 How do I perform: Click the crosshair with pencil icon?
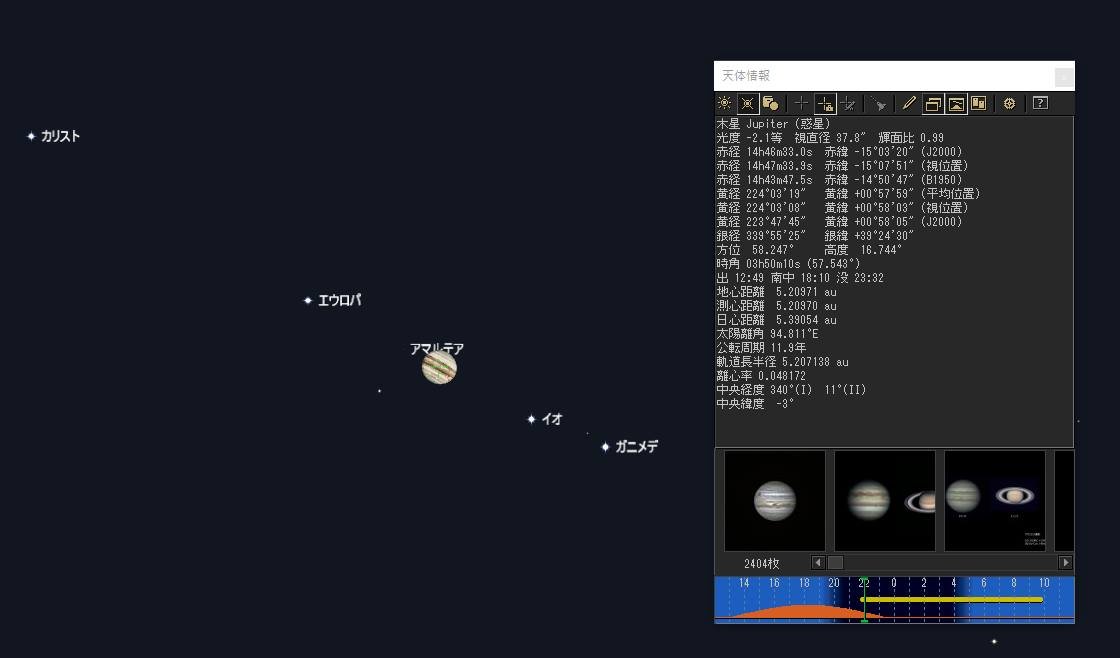click(848, 104)
